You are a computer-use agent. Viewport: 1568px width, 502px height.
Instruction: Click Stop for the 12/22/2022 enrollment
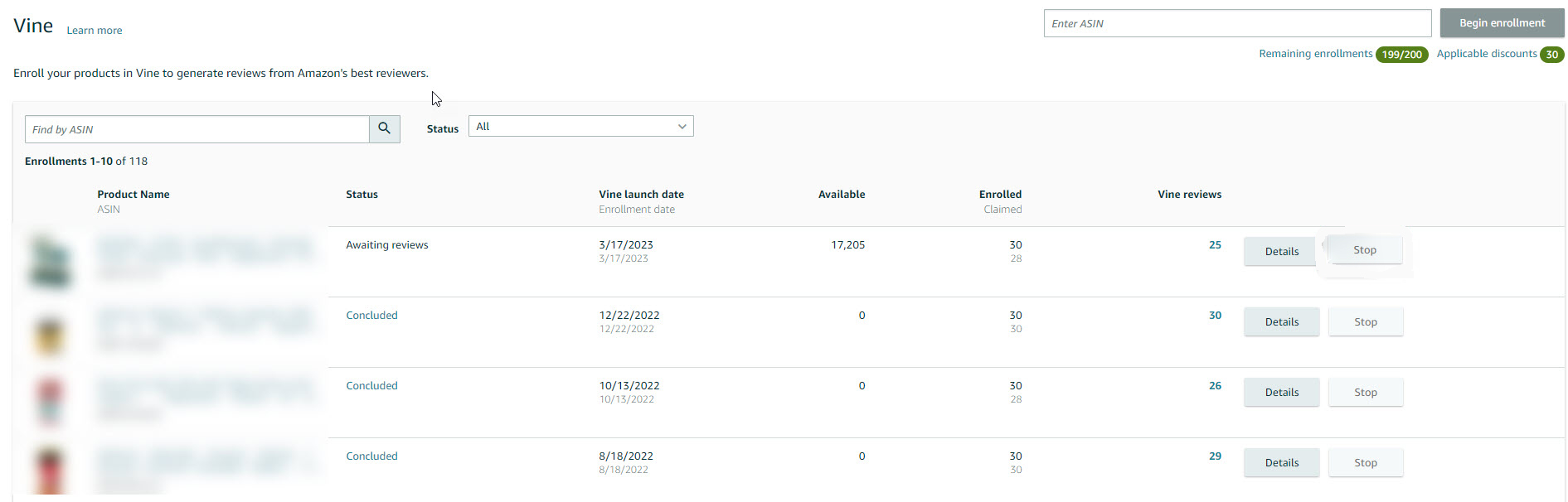[1365, 322]
